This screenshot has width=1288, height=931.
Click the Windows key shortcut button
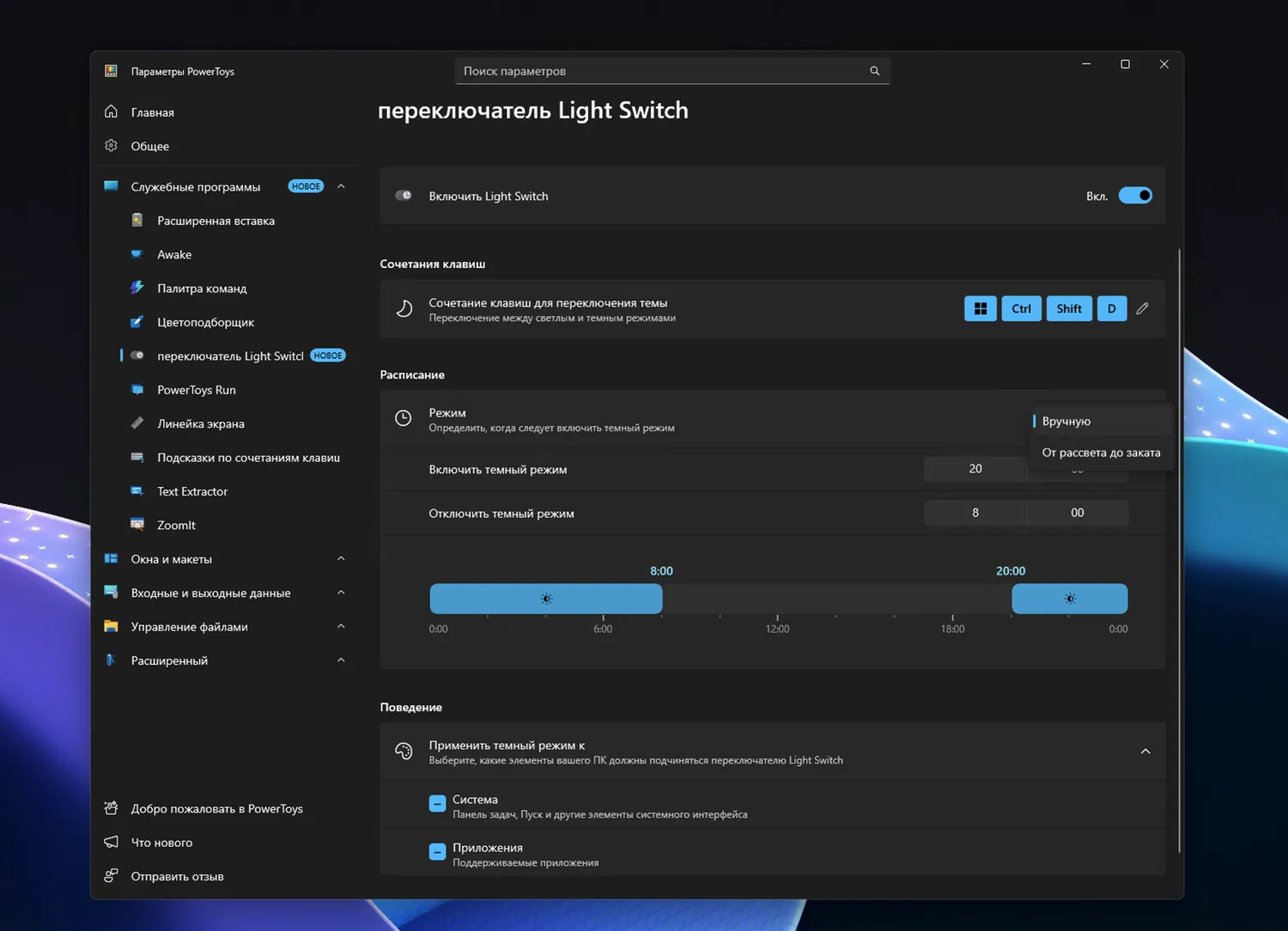(981, 308)
